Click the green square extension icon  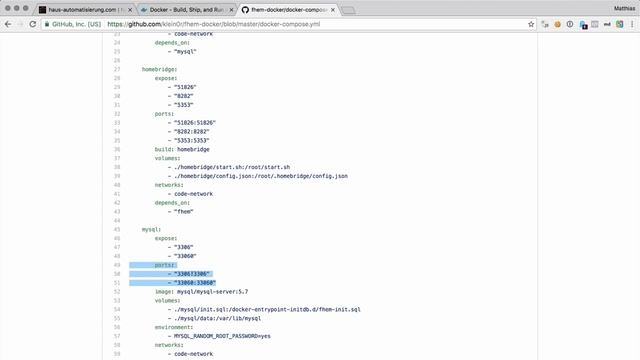click(620, 24)
